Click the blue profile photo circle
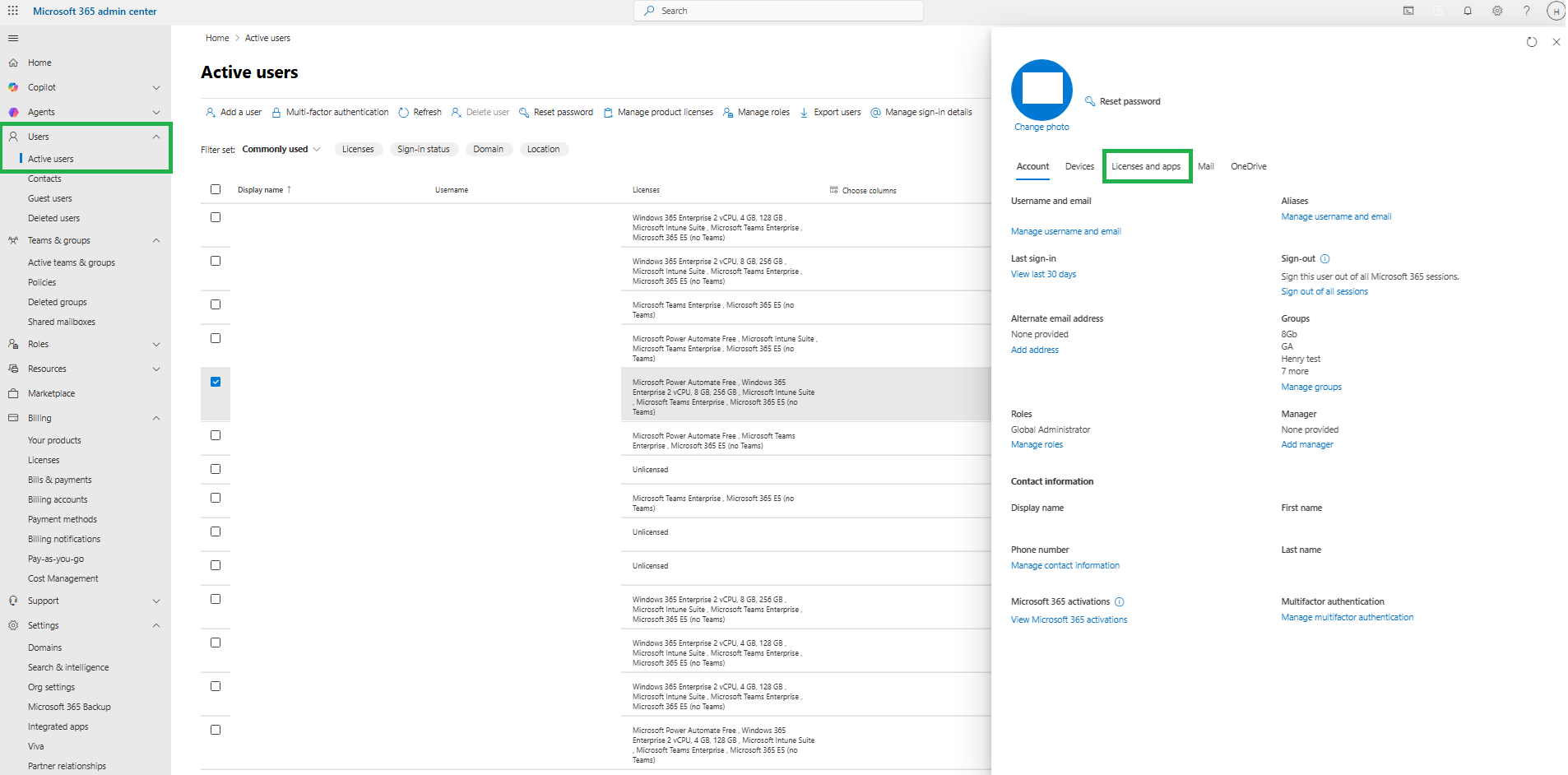 point(1041,90)
